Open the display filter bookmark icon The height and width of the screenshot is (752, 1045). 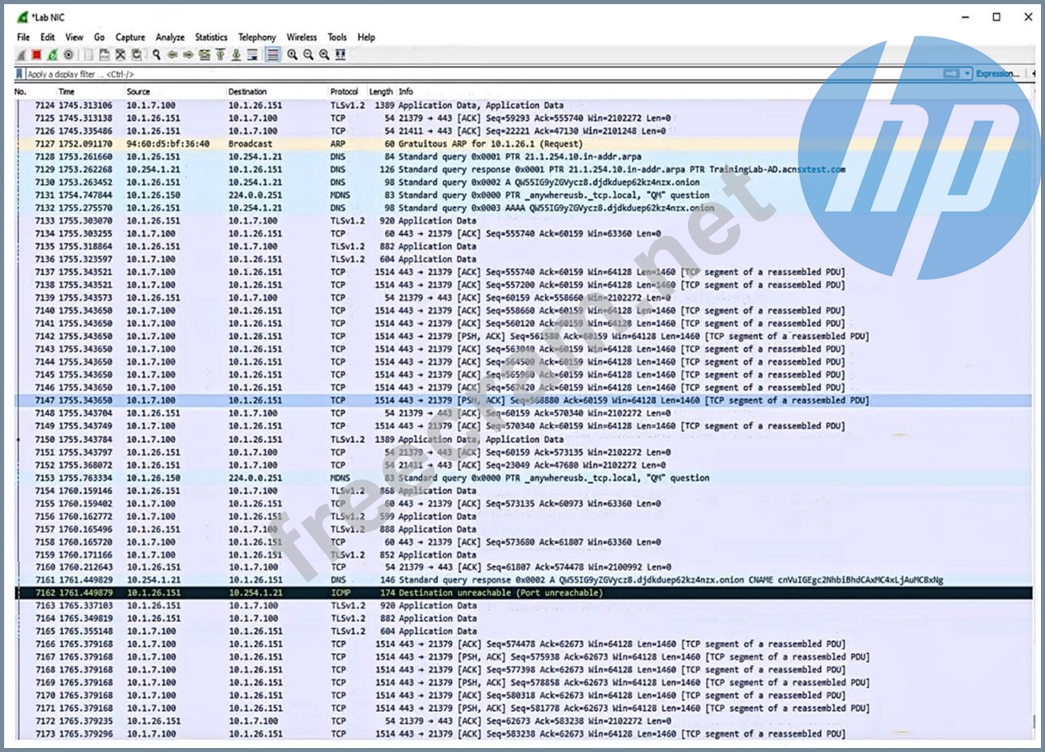coord(20,74)
